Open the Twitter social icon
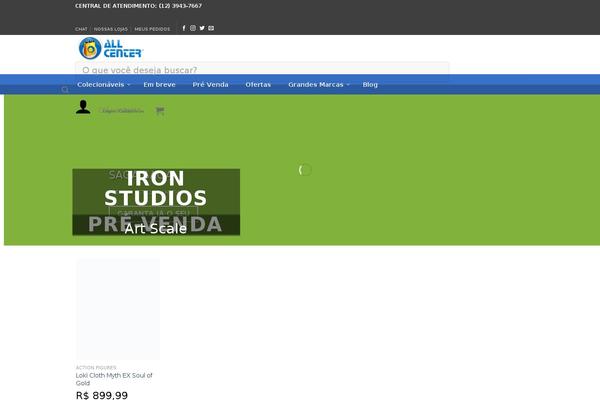Viewport: 600px width, 400px height. click(x=202, y=28)
